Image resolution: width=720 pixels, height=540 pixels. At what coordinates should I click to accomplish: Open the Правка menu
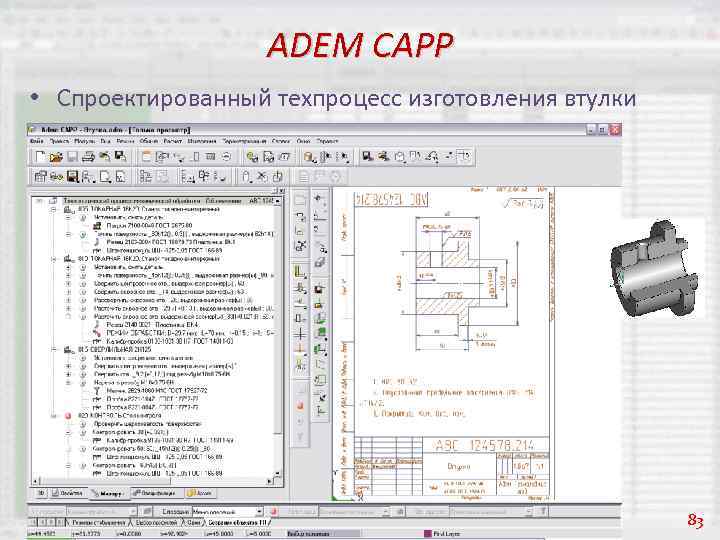(60, 141)
